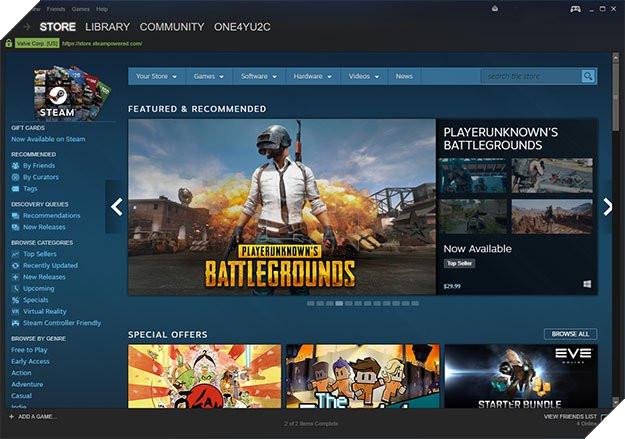625x439 pixels.
Task: Switch to the STORE tab
Action: click(57, 27)
